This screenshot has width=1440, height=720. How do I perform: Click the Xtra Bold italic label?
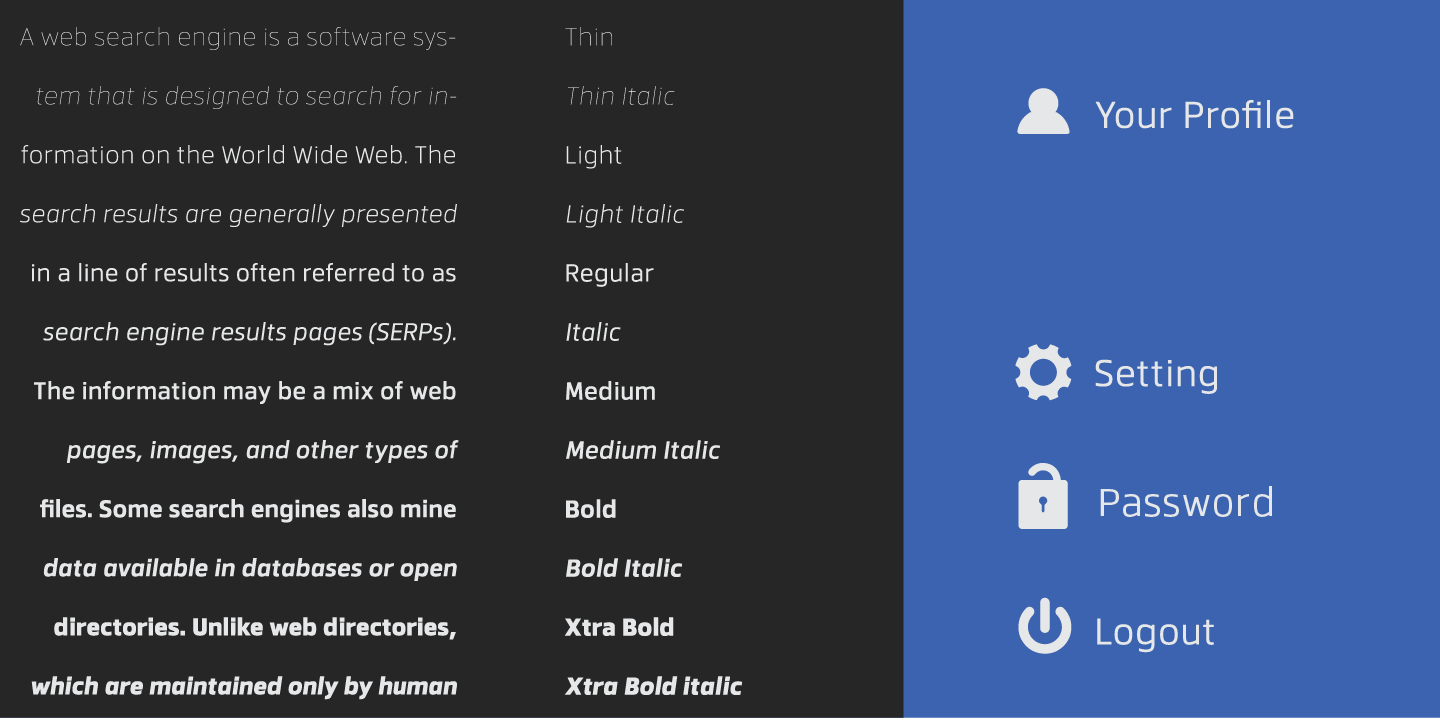[x=653, y=686]
